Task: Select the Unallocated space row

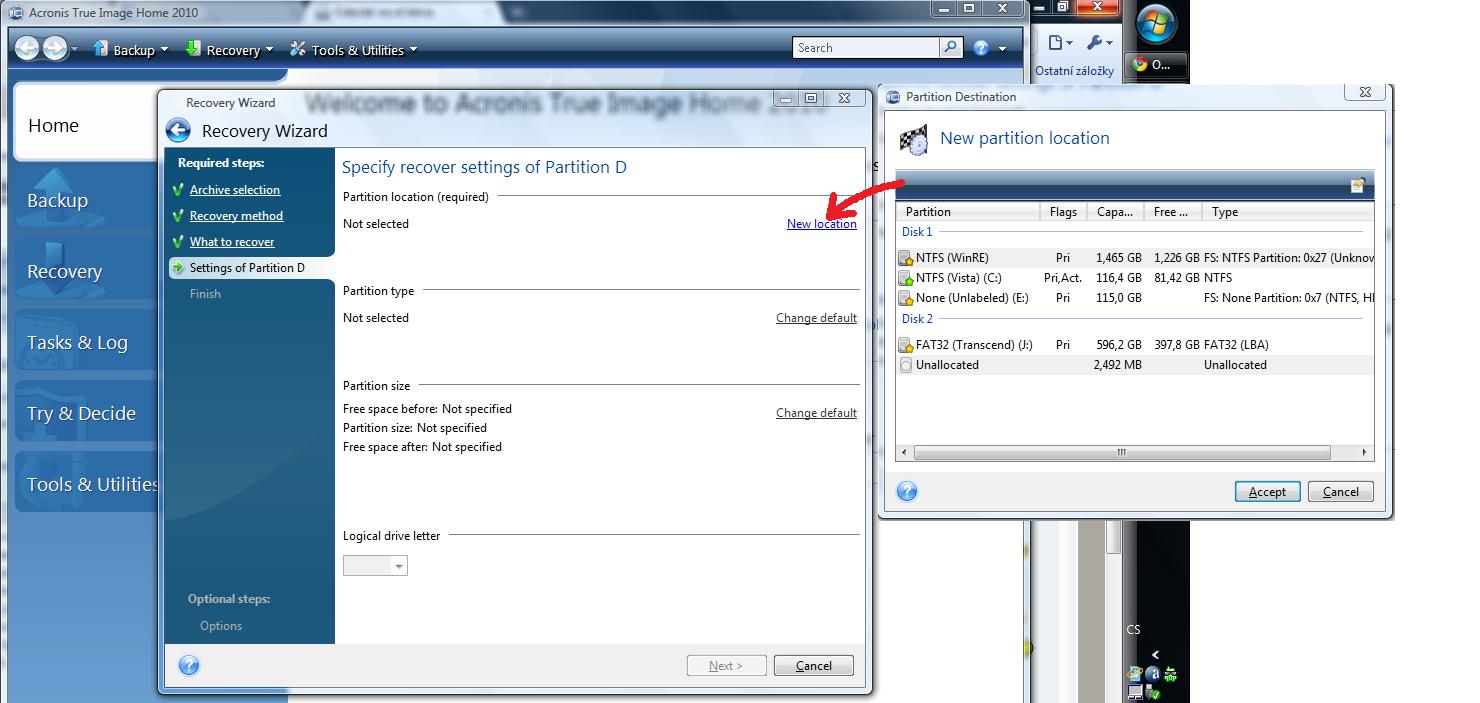Action: click(x=1135, y=365)
